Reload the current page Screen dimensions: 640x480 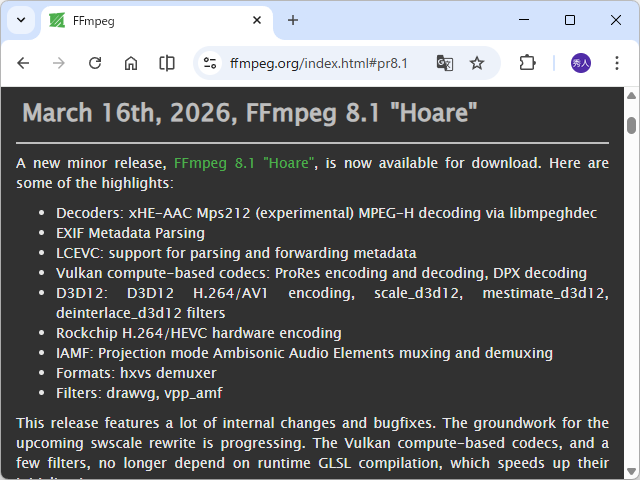click(x=95, y=63)
